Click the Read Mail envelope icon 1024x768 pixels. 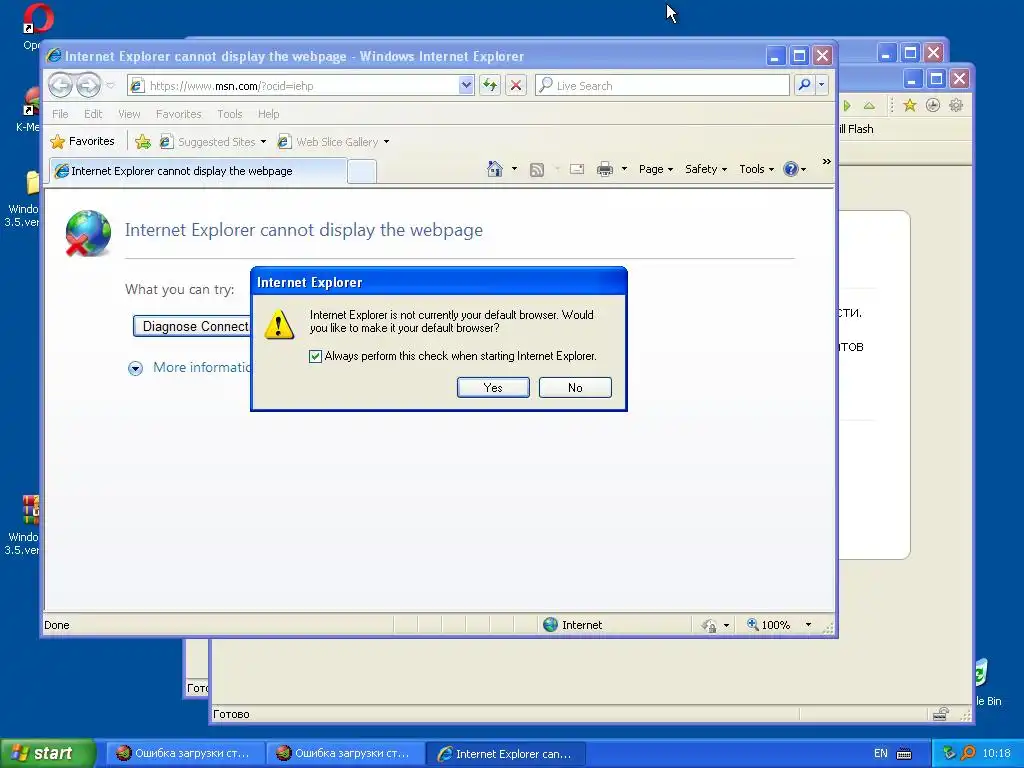pyautogui.click(x=577, y=170)
